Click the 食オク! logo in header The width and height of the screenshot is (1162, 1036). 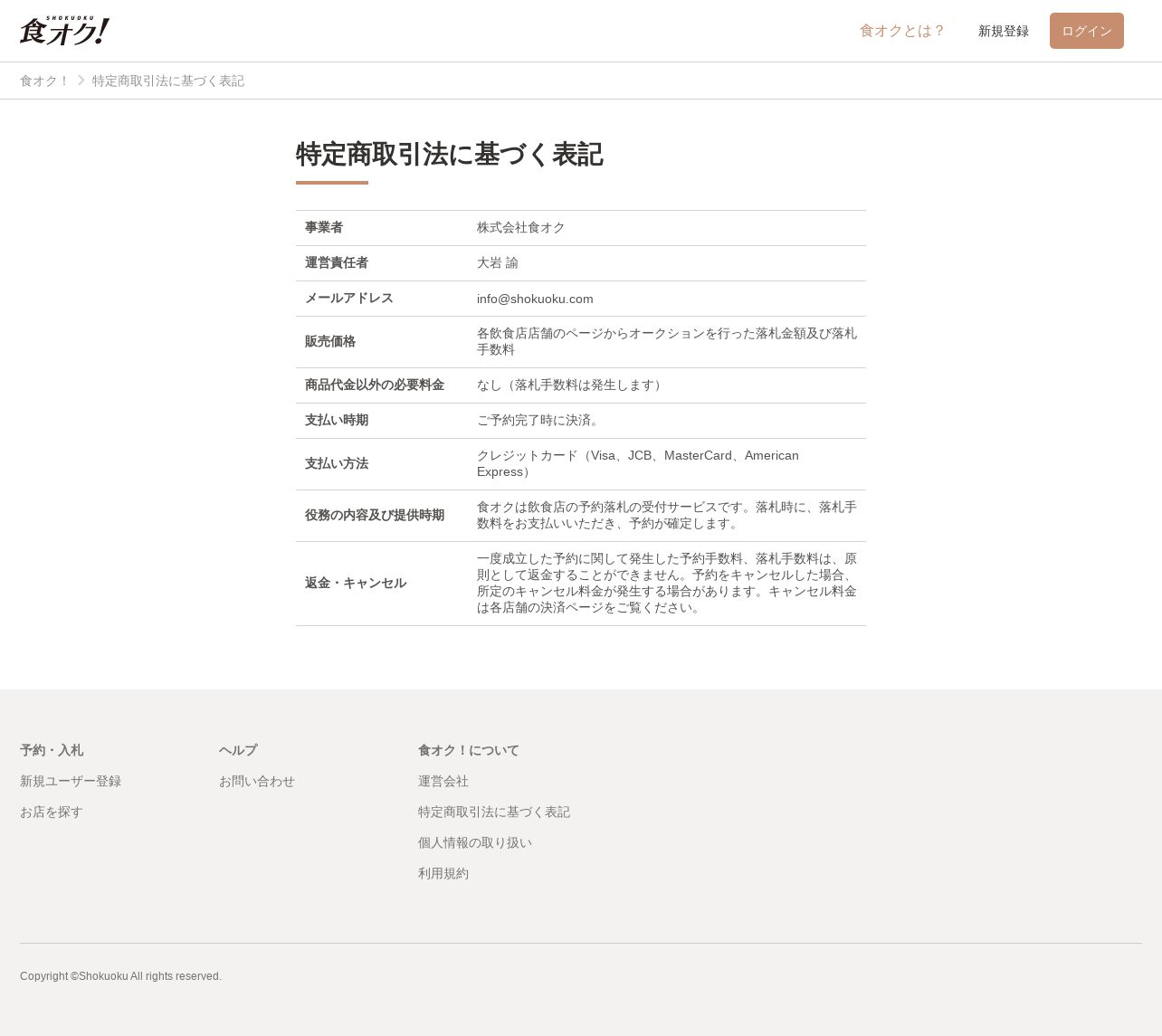[64, 31]
